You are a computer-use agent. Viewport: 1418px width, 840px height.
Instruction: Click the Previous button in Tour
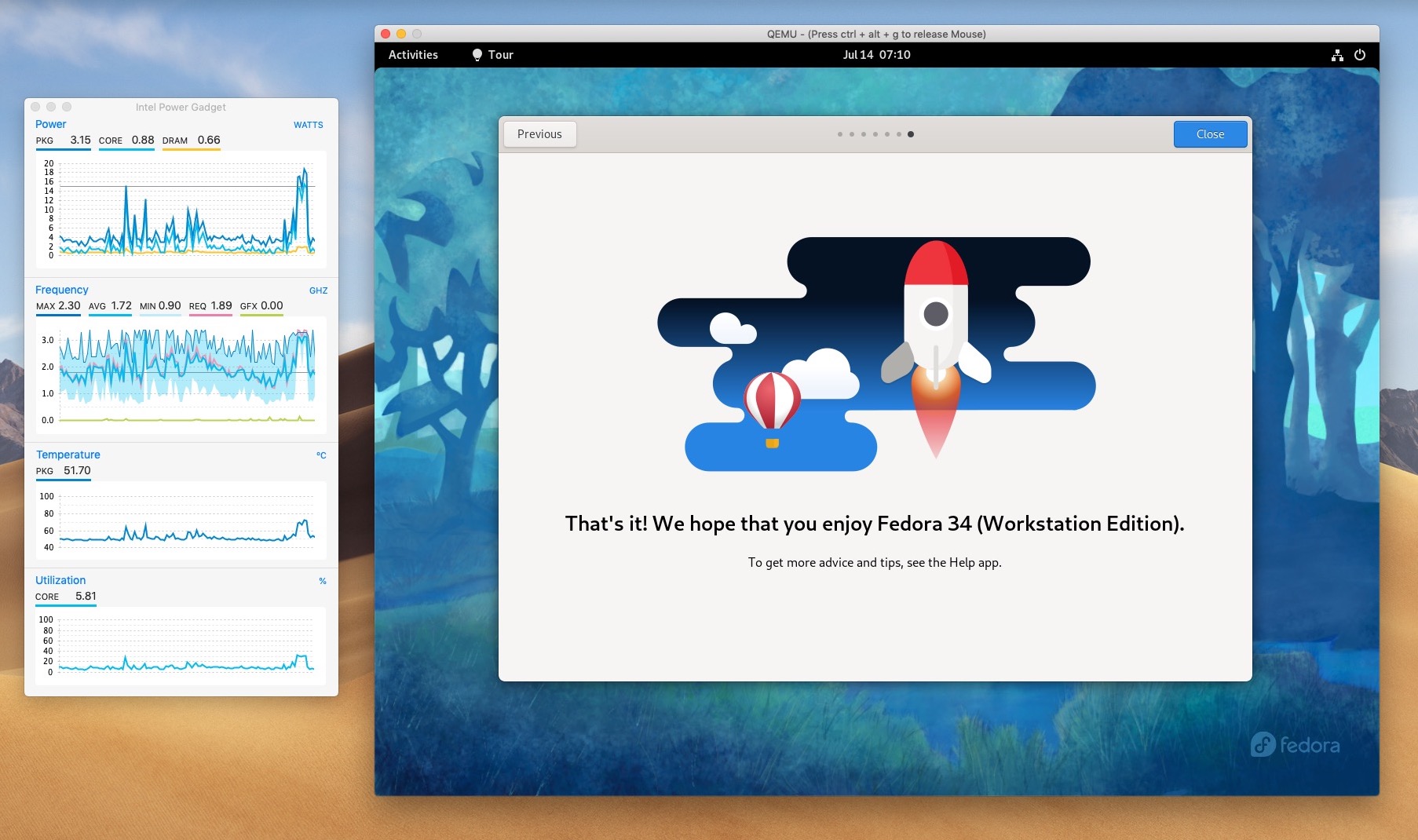(x=539, y=134)
